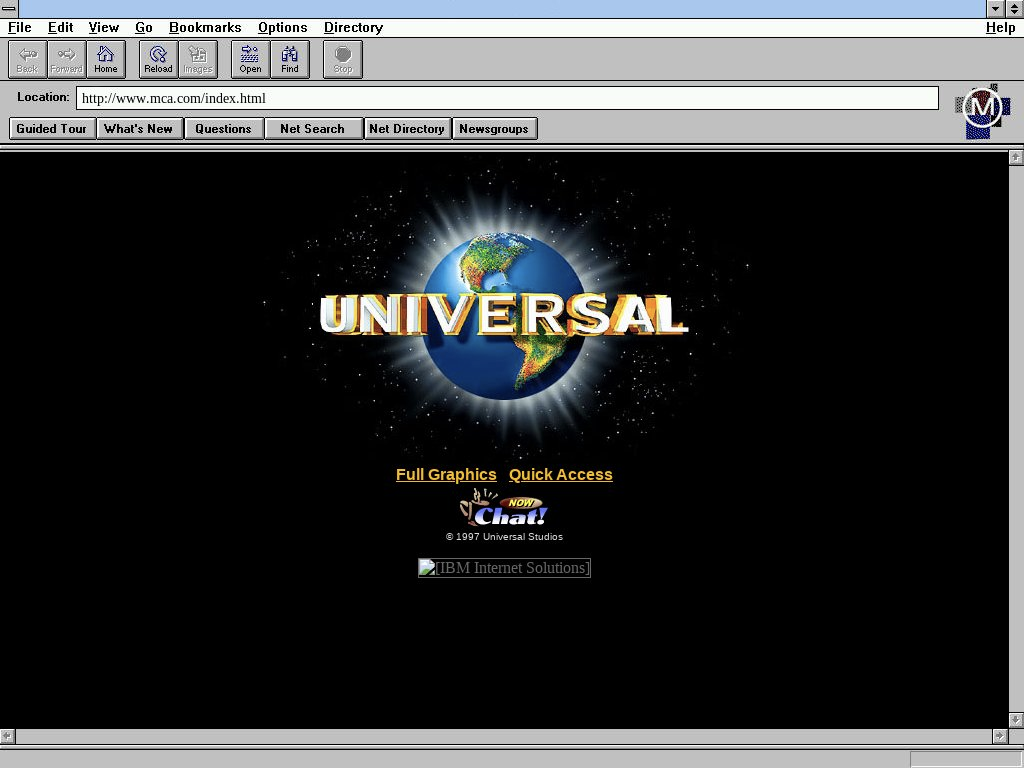Click the Netscape M logo icon
This screenshot has width=1024, height=768.
point(982,110)
